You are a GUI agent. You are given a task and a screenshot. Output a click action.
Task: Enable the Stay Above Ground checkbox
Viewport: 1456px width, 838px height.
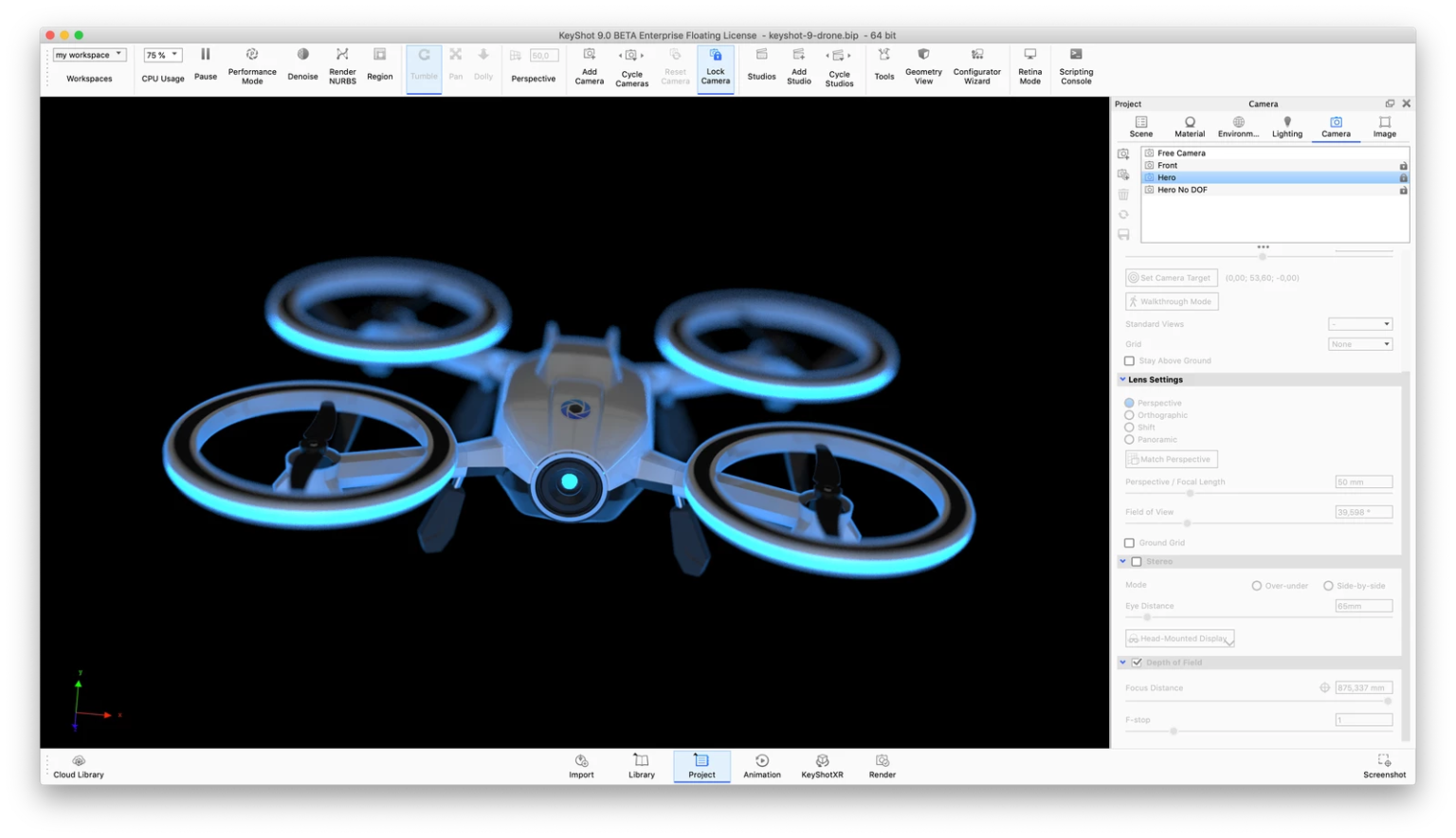(1129, 360)
